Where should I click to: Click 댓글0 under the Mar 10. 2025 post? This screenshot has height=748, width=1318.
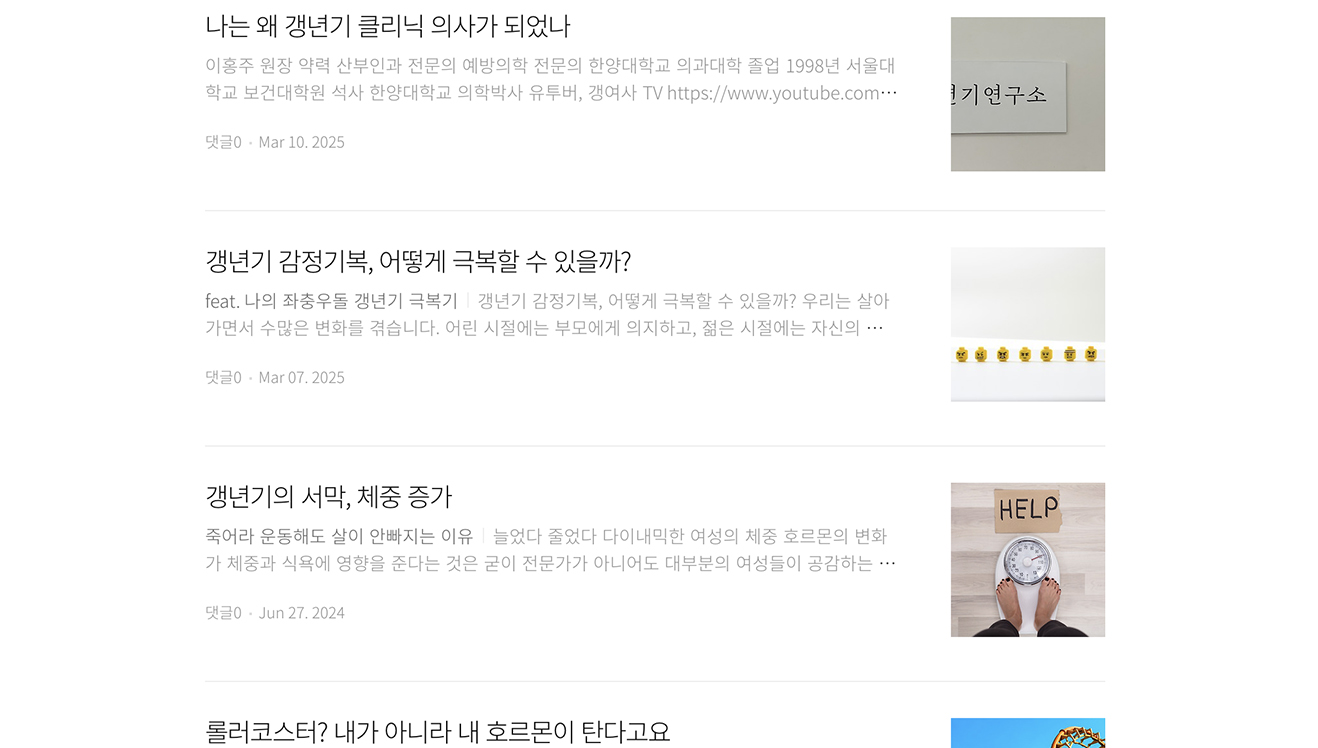tap(223, 142)
